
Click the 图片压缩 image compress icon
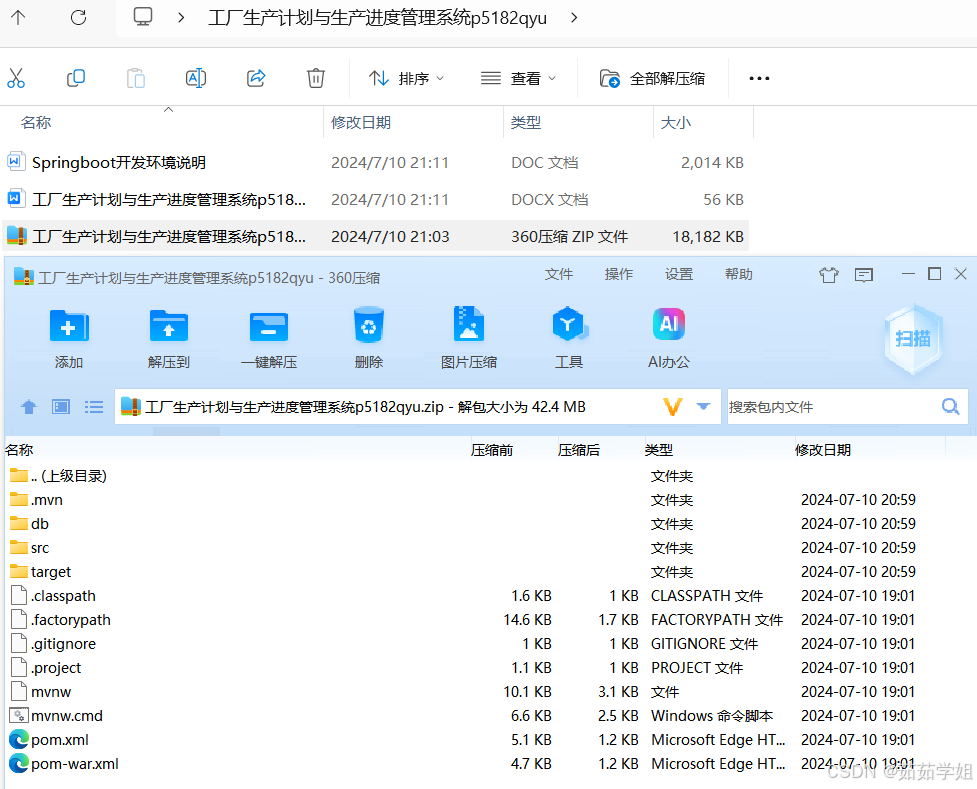point(469,323)
